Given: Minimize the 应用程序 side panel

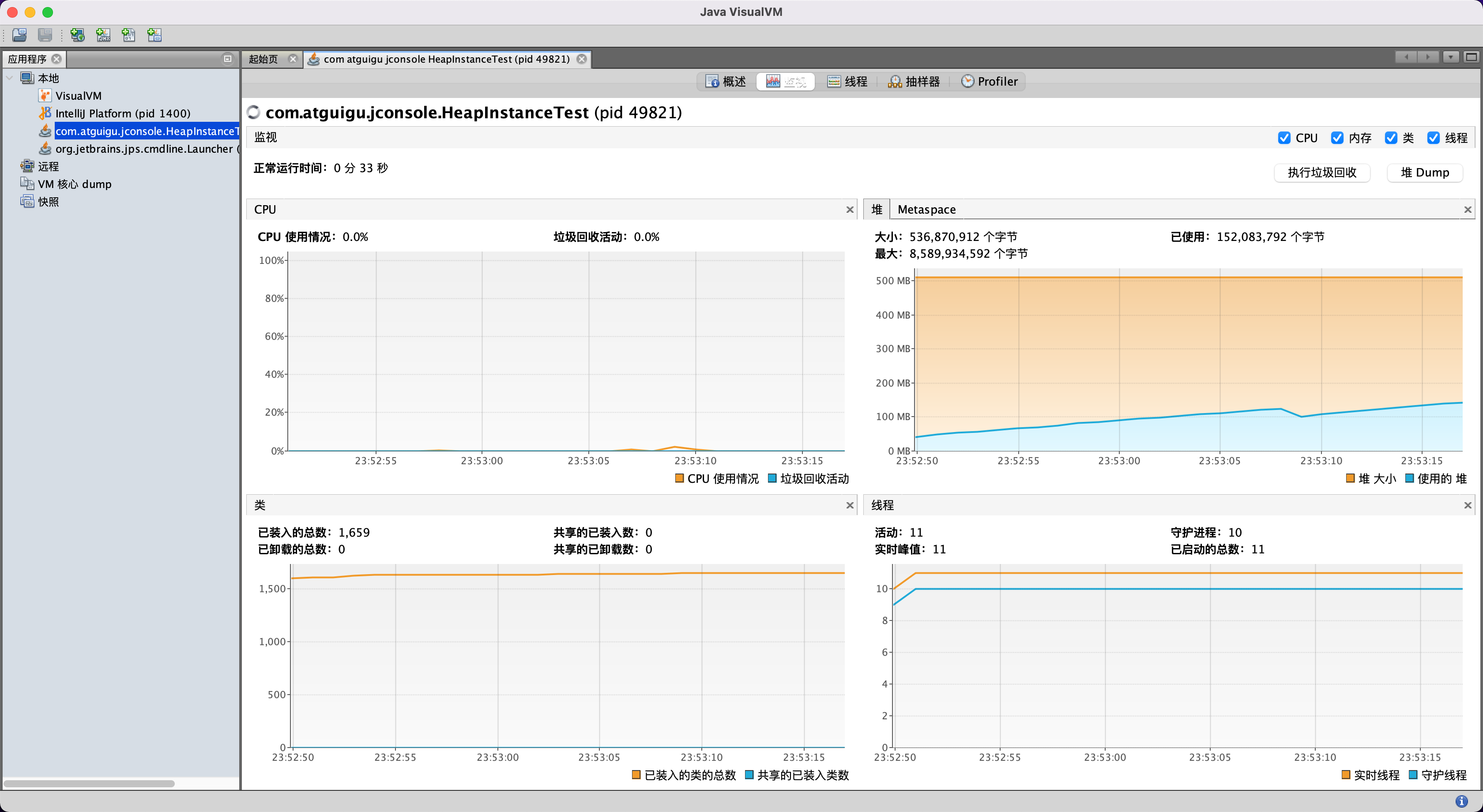Looking at the screenshot, I should click(x=227, y=59).
